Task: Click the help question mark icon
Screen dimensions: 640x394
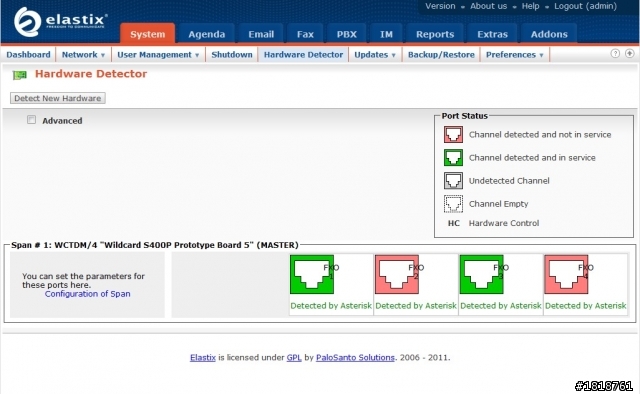Action: pos(615,53)
